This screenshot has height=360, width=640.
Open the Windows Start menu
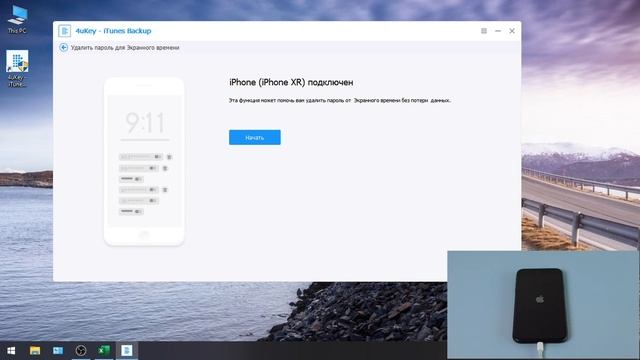[x=11, y=351]
